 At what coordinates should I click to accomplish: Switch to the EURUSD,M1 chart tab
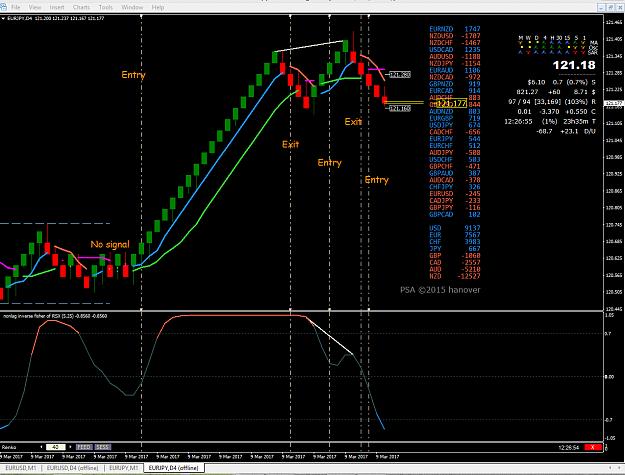click(21, 468)
